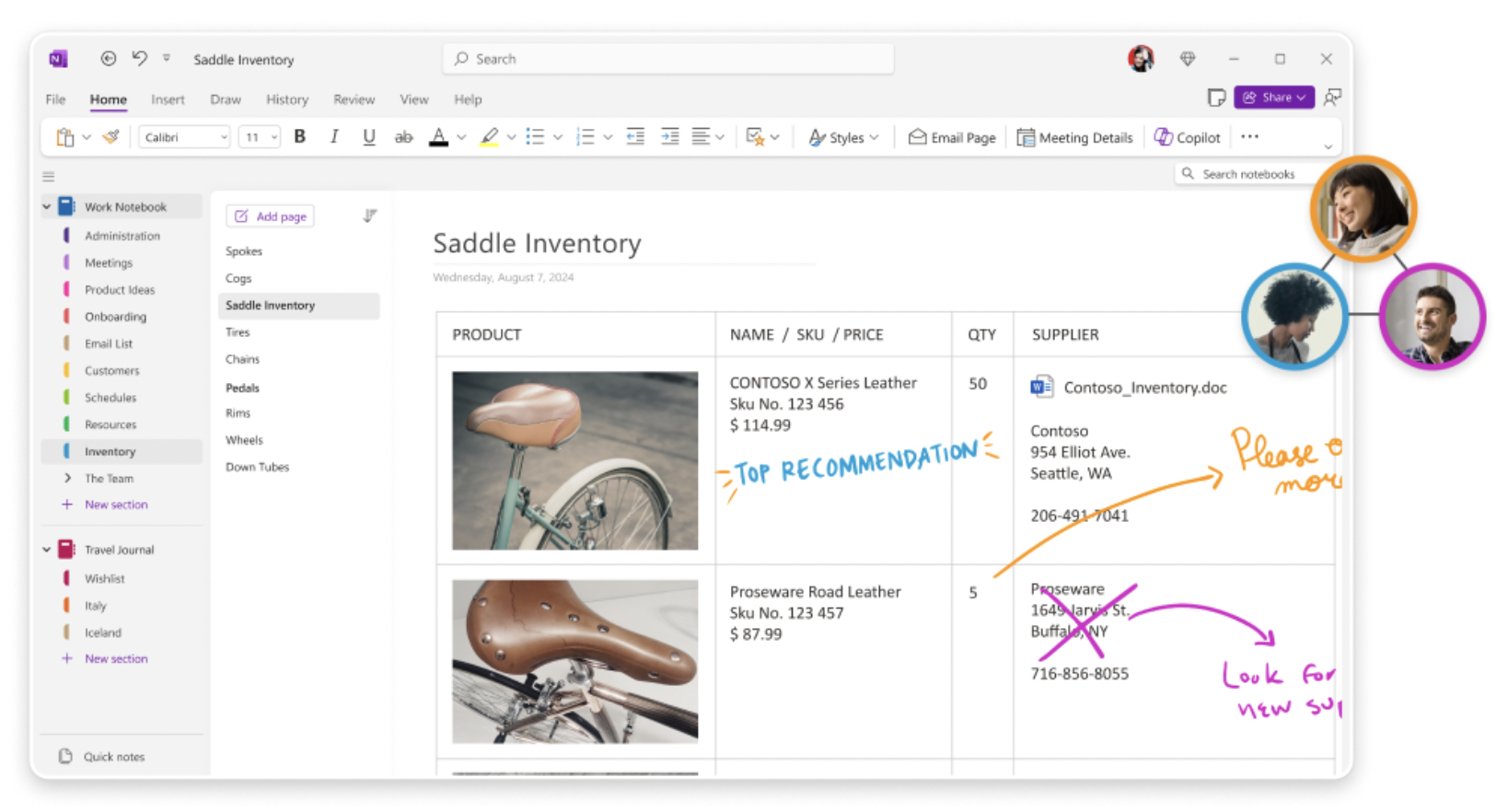Expand the font color picker arrow
This screenshot has height=812, width=1508.
[x=461, y=137]
